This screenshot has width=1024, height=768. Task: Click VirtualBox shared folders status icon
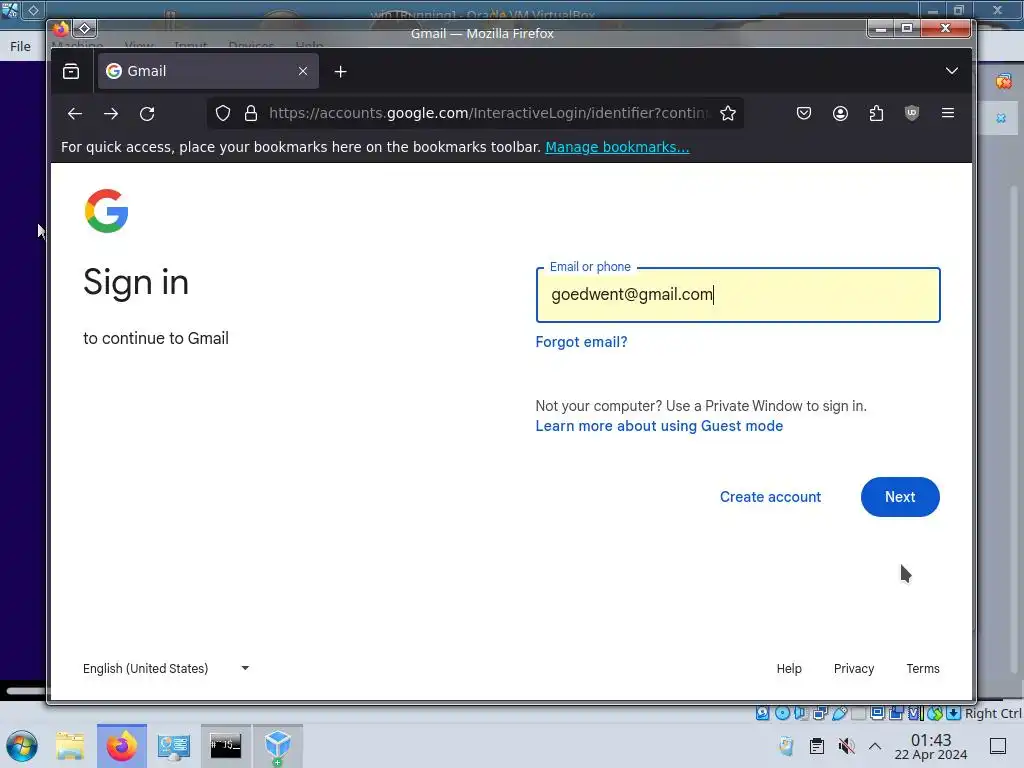click(x=859, y=713)
